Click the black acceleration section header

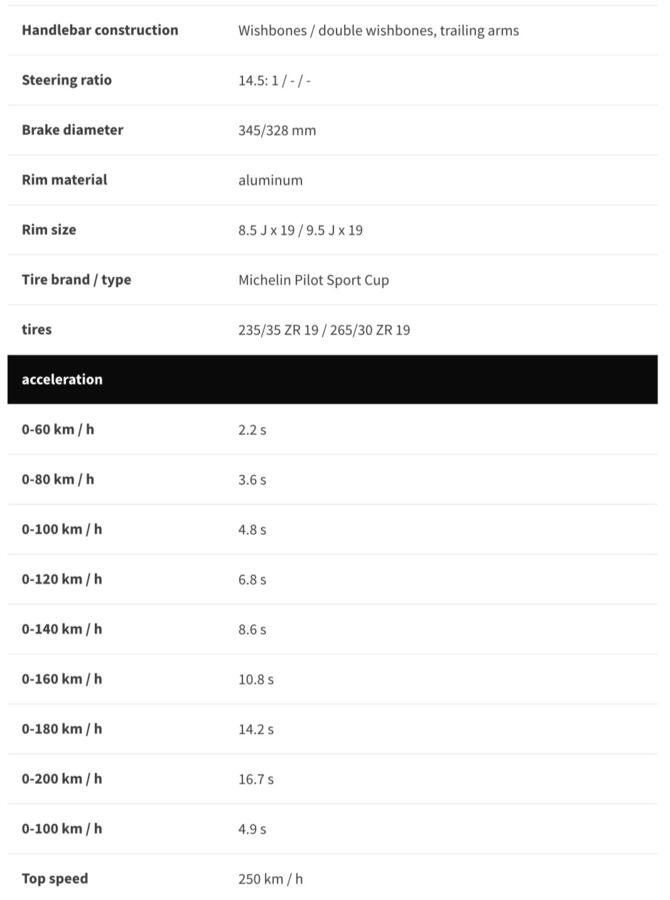[332, 380]
